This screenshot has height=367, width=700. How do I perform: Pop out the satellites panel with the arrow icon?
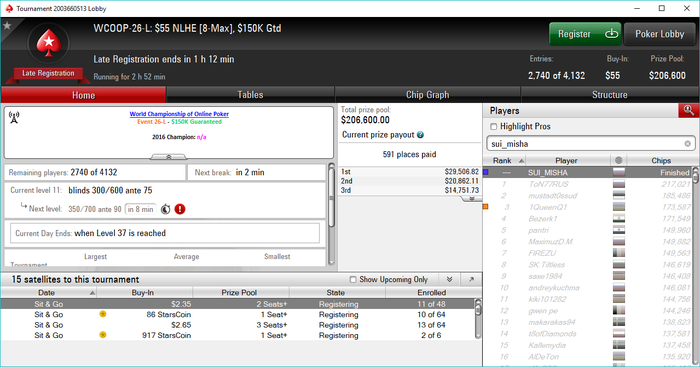click(x=471, y=279)
